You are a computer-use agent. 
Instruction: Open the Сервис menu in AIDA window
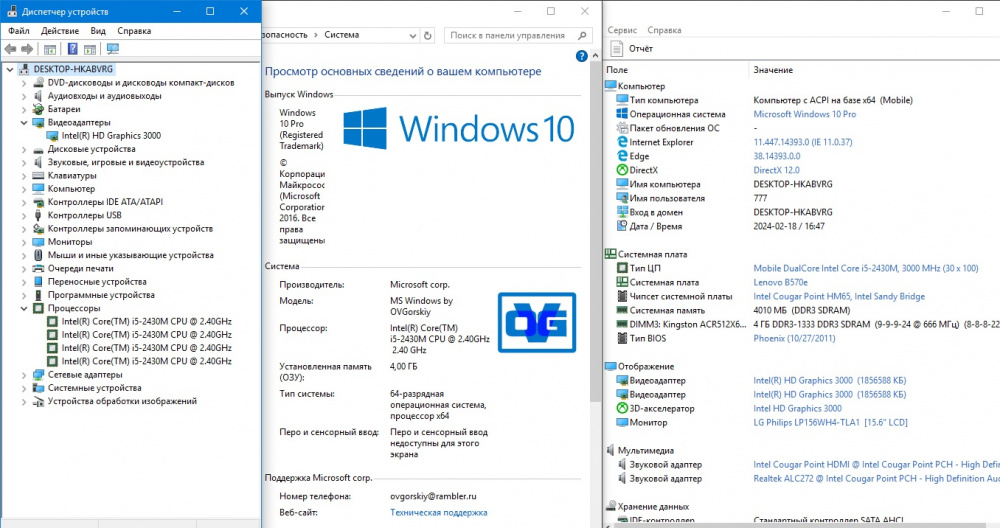point(622,30)
